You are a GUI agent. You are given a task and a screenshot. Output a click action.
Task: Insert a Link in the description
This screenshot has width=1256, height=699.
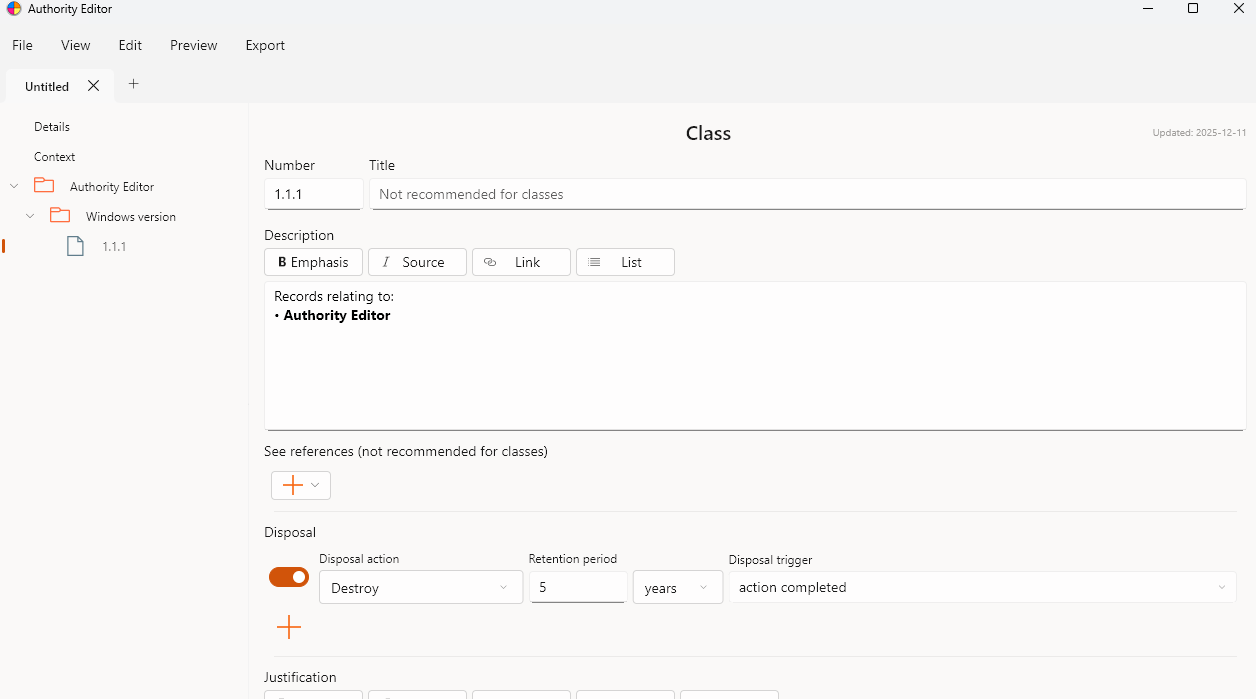click(x=520, y=261)
